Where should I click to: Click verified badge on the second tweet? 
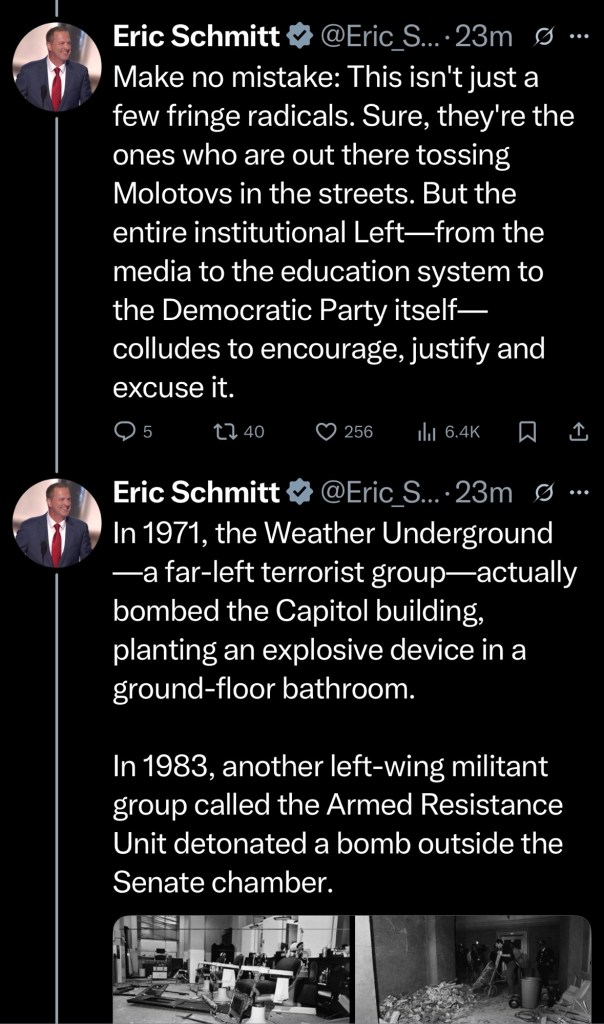click(x=298, y=492)
